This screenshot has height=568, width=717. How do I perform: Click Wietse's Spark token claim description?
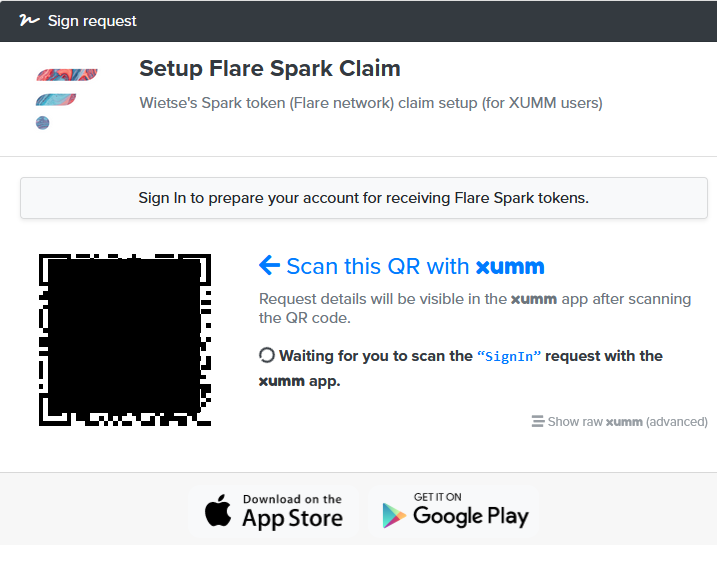pyautogui.click(x=371, y=103)
